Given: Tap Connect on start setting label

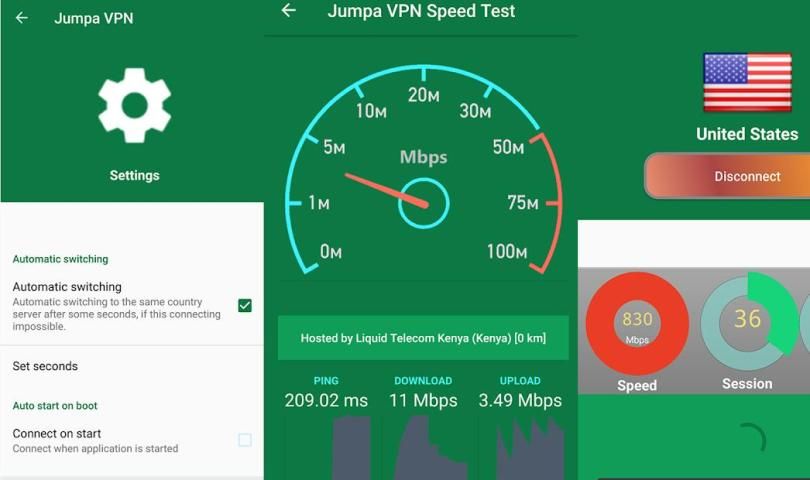Looking at the screenshot, I should tap(57, 433).
